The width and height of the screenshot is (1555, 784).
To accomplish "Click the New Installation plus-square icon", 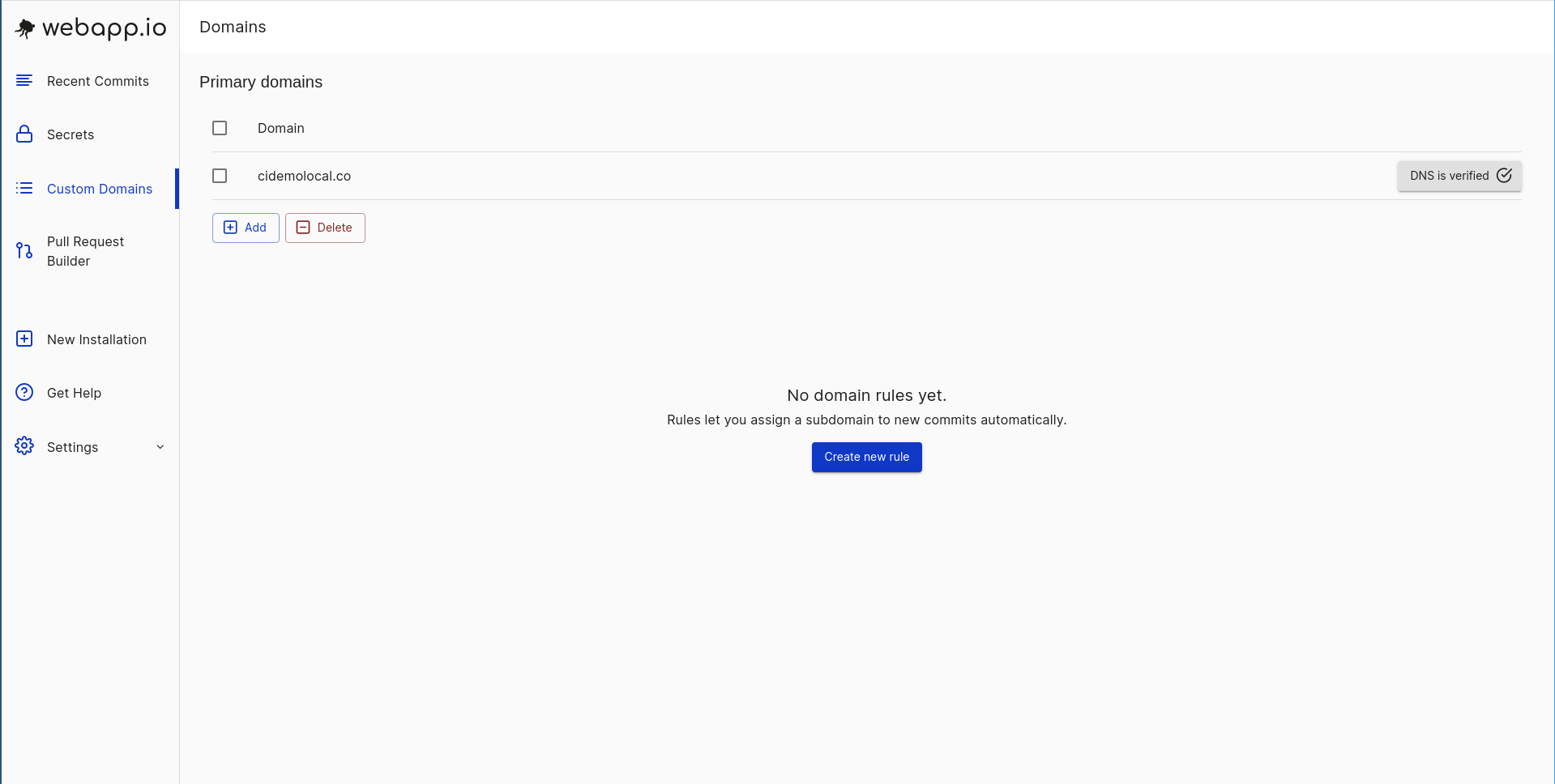I will [24, 339].
